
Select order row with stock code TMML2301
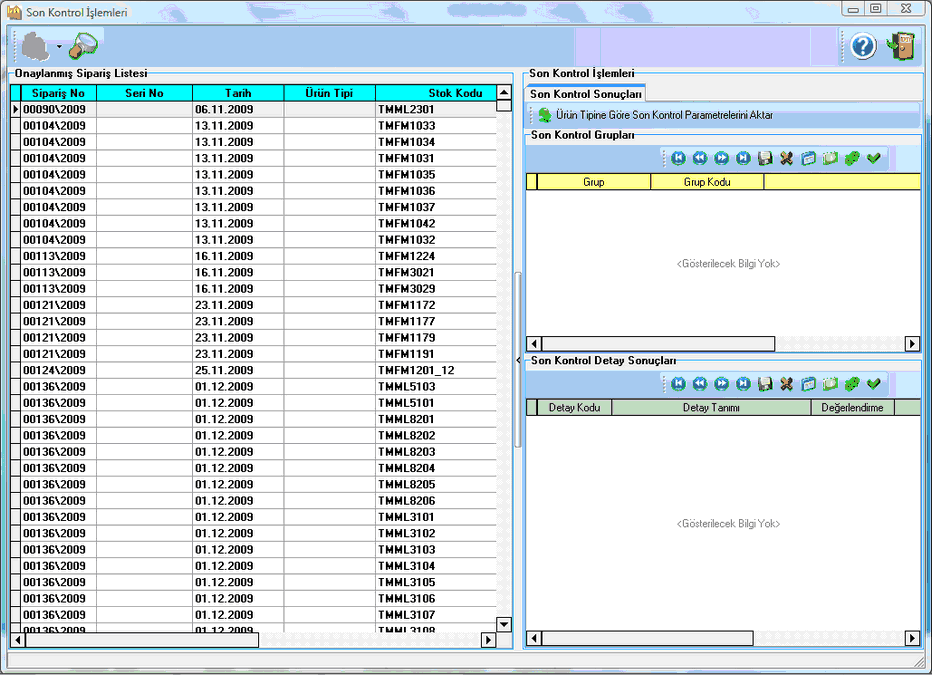tap(253, 109)
